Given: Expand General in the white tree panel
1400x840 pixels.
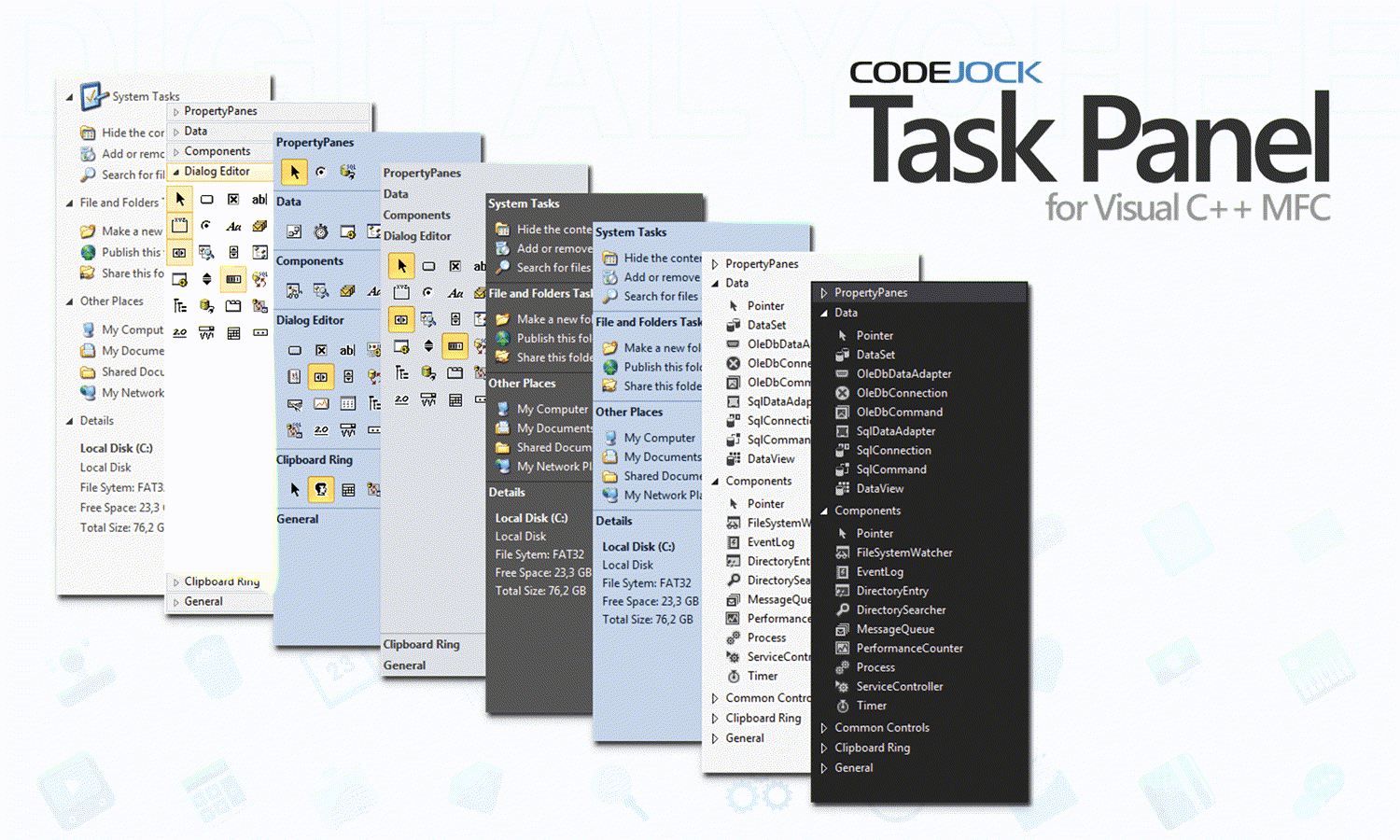Looking at the screenshot, I should tap(716, 738).
